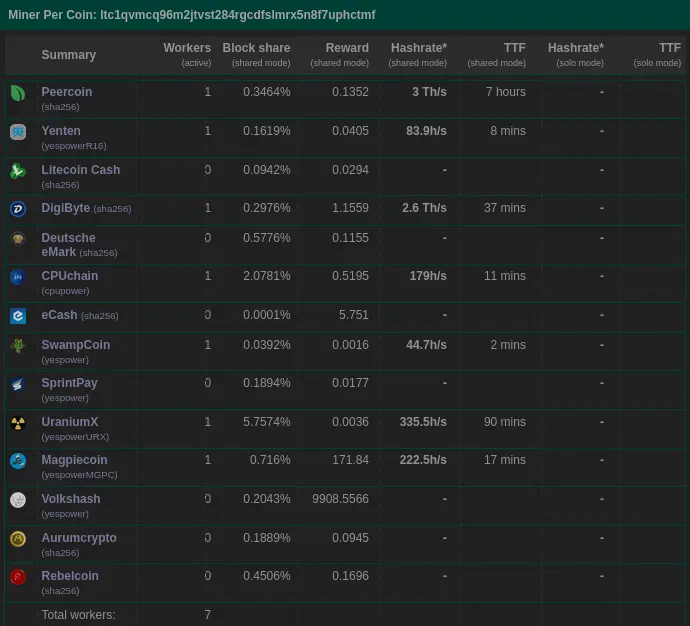Click the Litecoin Cash icon
The image size is (690, 626).
18,171
